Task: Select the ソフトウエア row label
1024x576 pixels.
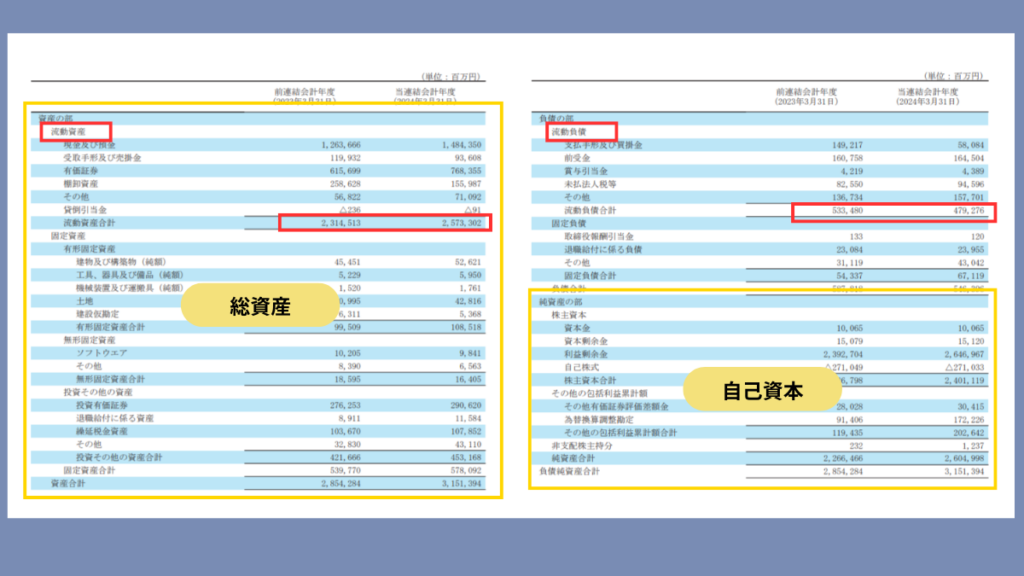Action: pos(103,353)
